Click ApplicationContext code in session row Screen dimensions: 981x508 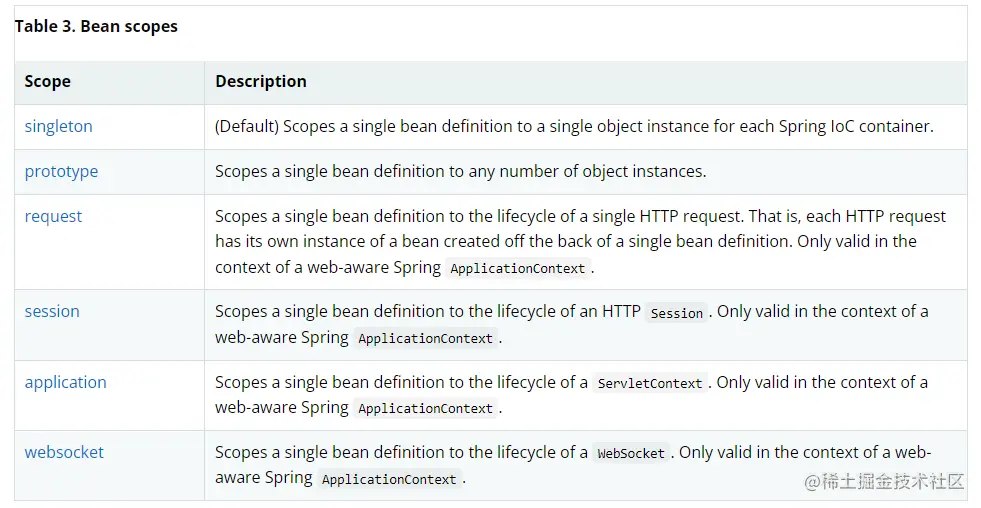[x=425, y=339]
